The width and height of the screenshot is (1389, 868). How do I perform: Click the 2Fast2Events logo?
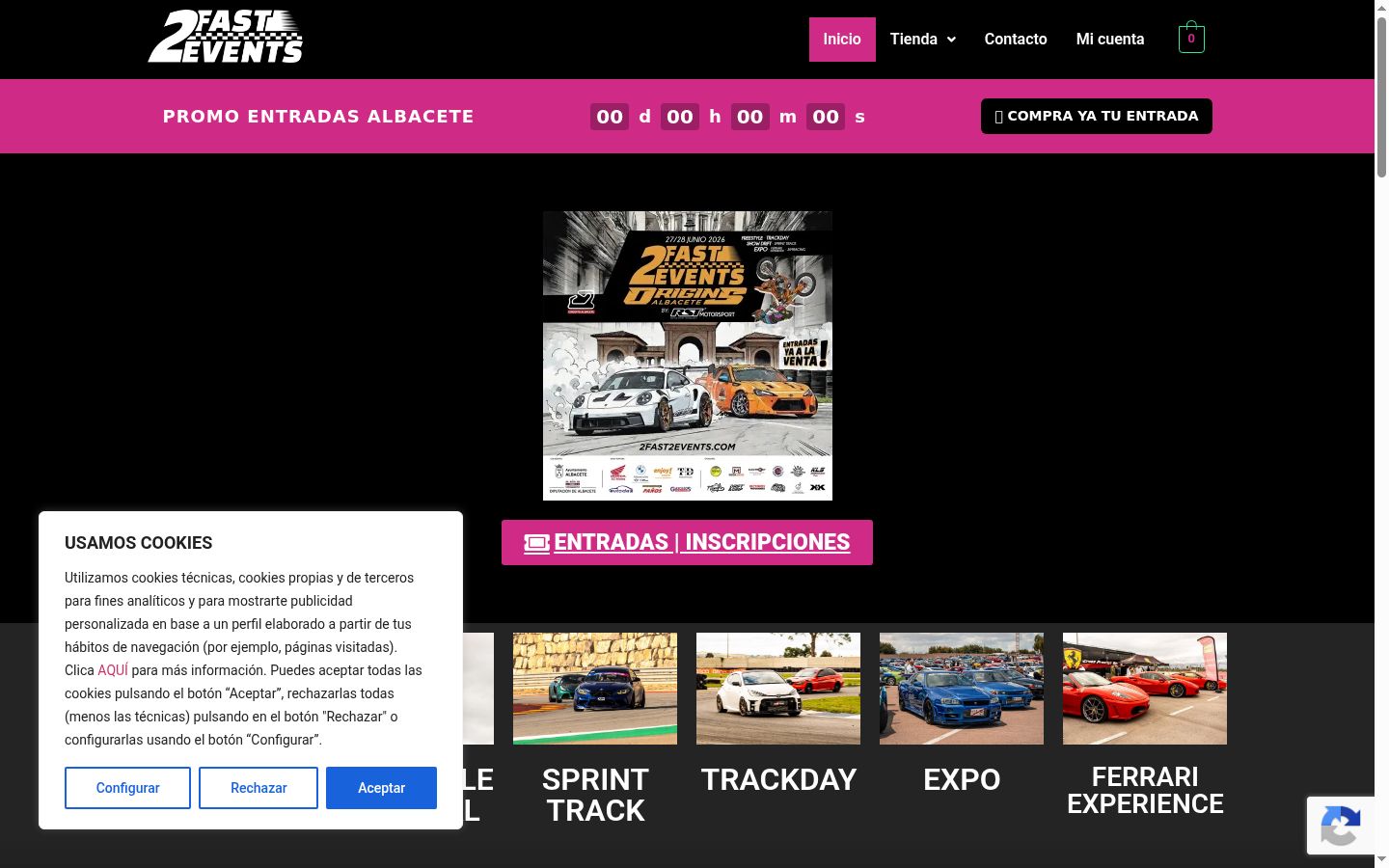(225, 37)
